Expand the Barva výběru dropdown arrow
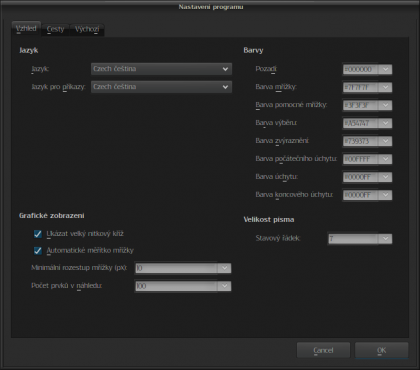The width and height of the screenshot is (420, 370). 385,123
